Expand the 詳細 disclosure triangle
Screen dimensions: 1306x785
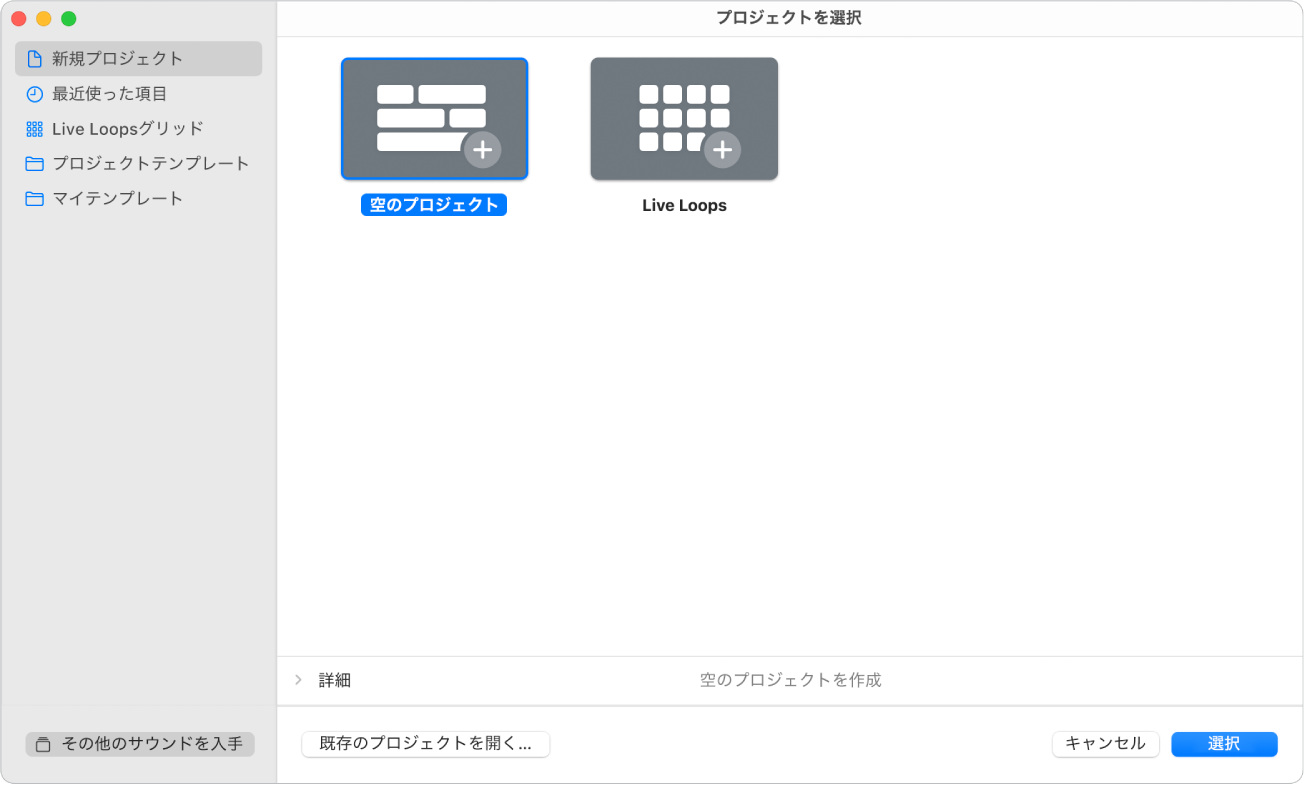click(x=298, y=680)
